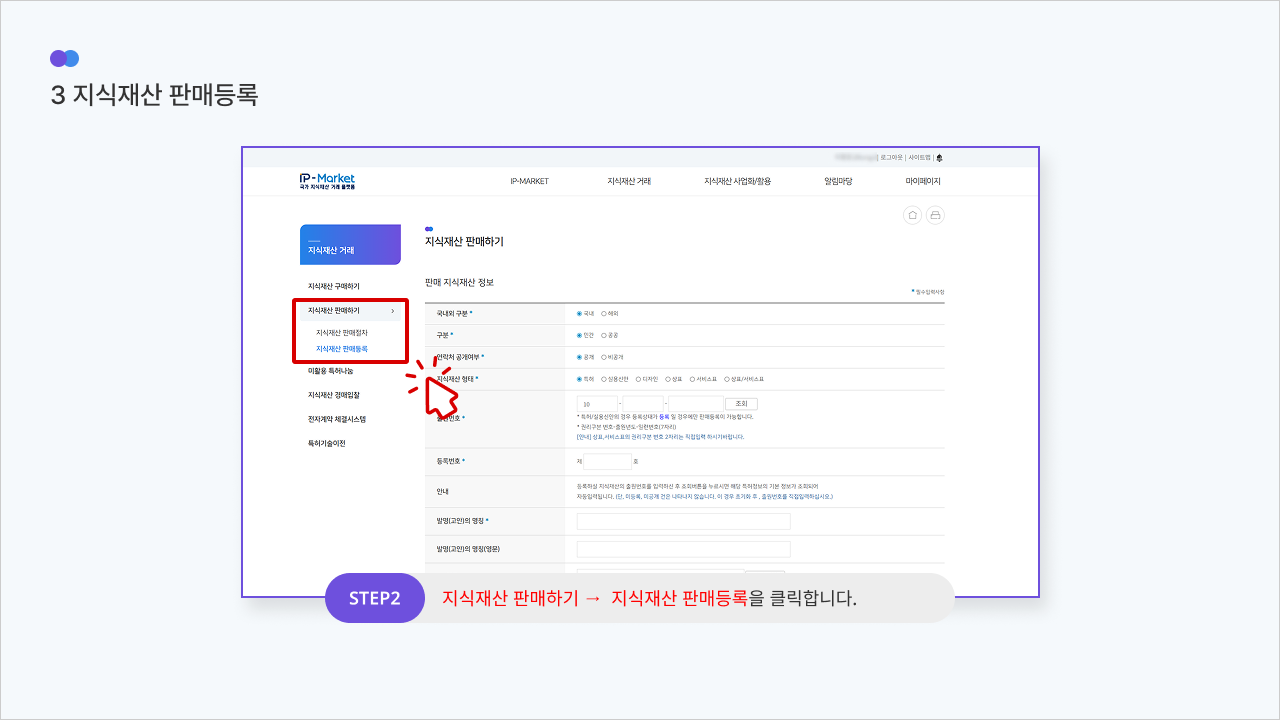Click the 발명(고안)의 명칭 text field
Viewport: 1280px width, 720px height.
click(x=683, y=521)
